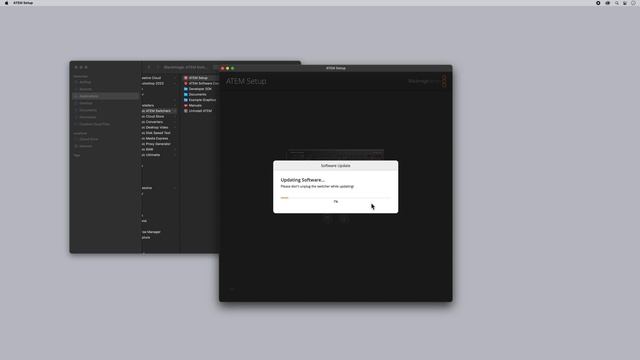Open the Example Graphics folder in Finder
Image resolution: width=640 pixels, height=360 pixels.
click(200, 100)
